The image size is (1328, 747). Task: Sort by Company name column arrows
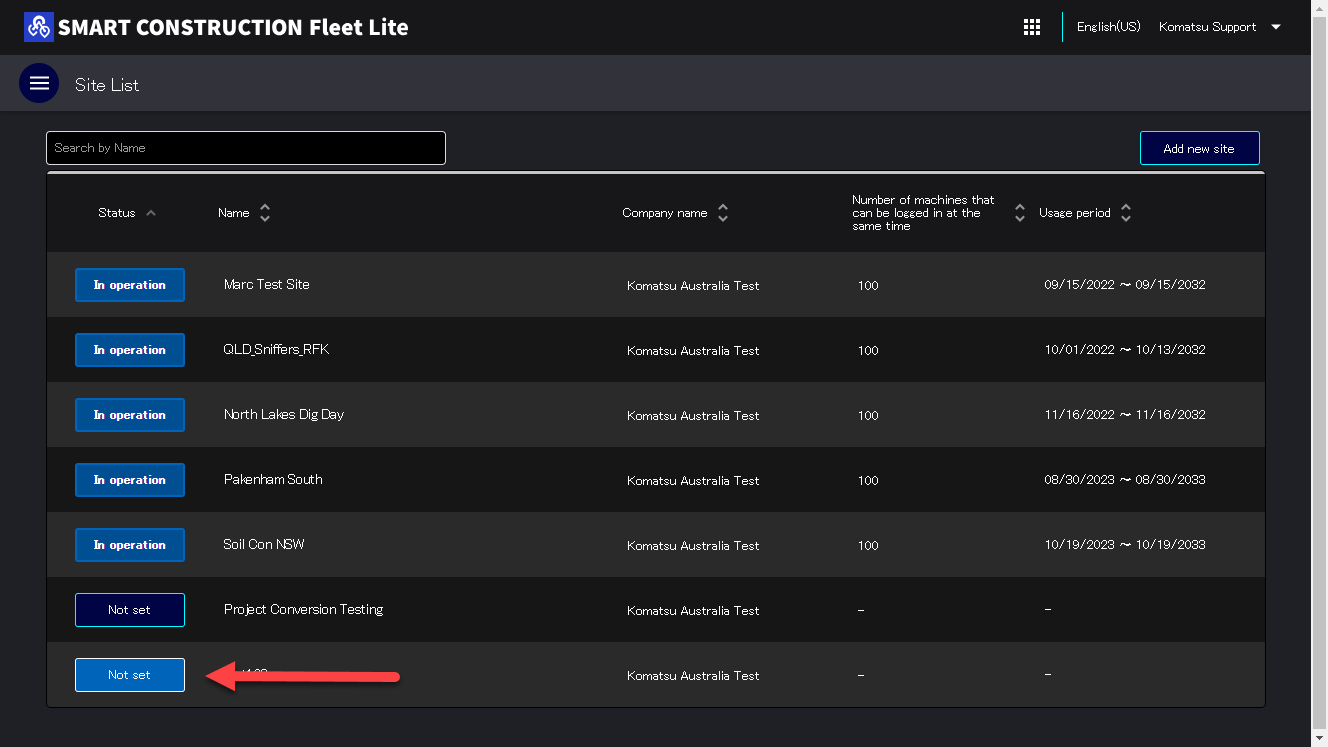(x=723, y=213)
